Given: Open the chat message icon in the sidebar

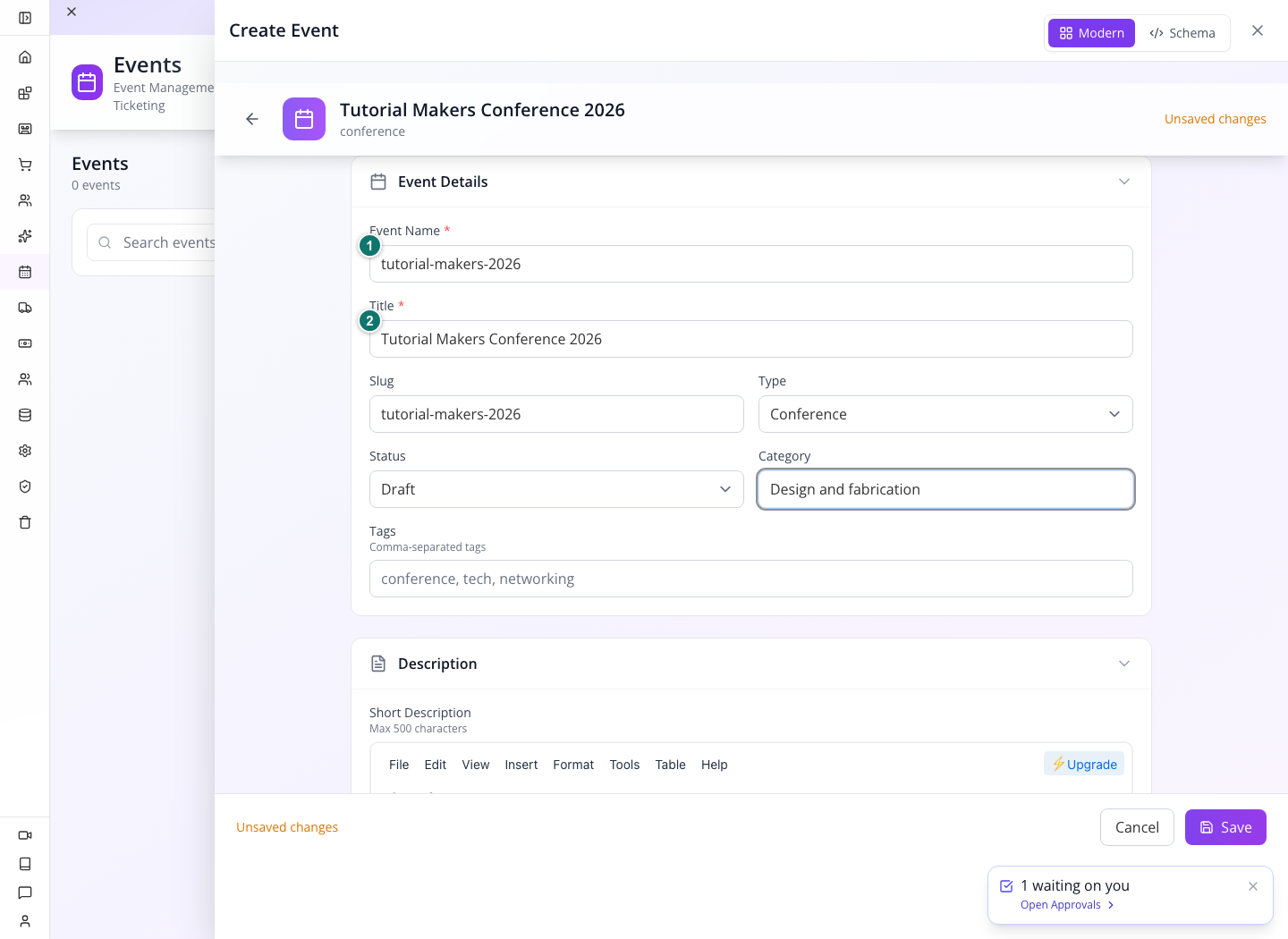Looking at the screenshot, I should pyautogui.click(x=25, y=892).
